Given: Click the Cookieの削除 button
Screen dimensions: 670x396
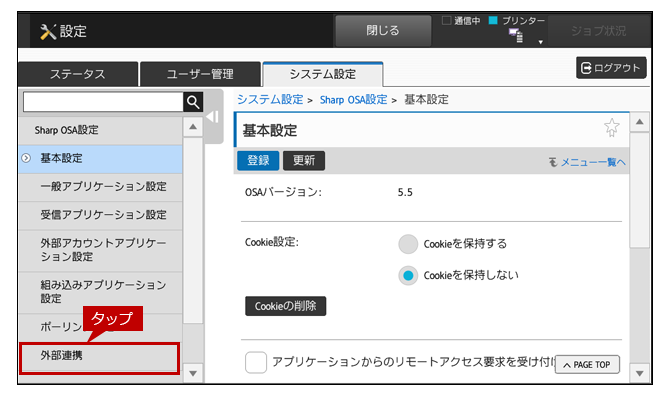Looking at the screenshot, I should tap(285, 306).
